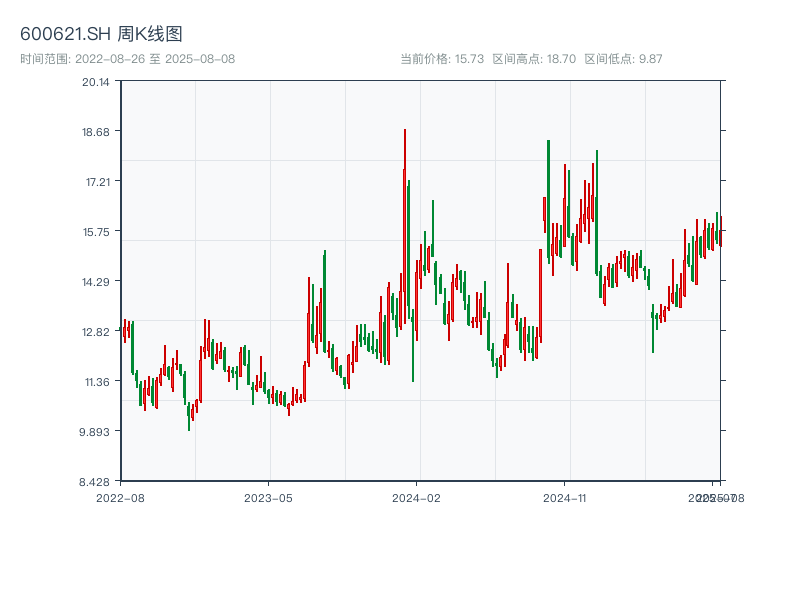Click the 2024-02 x-axis date label
The height and width of the screenshot is (600, 800).
(416, 497)
